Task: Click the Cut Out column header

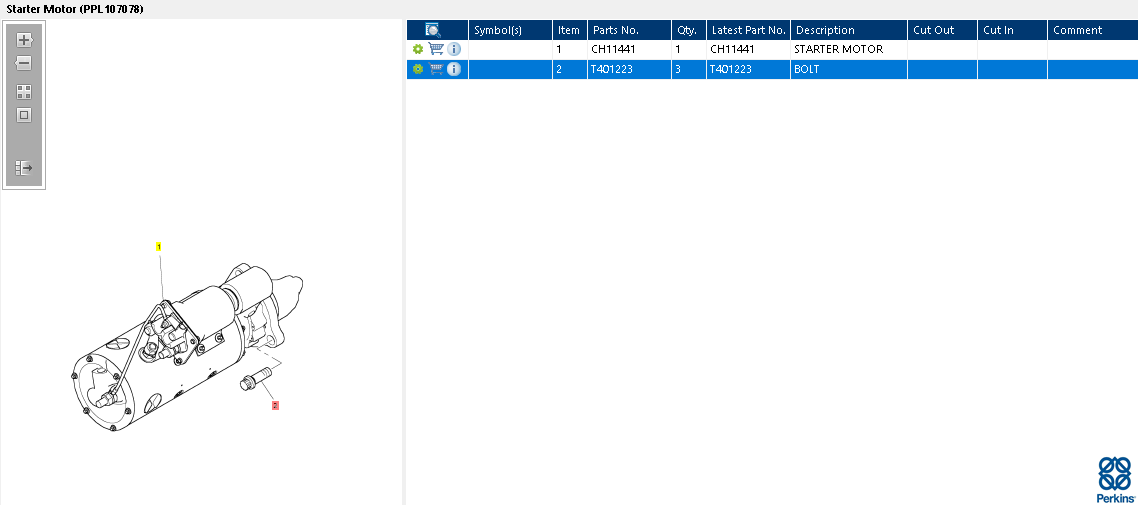Action: coord(942,30)
